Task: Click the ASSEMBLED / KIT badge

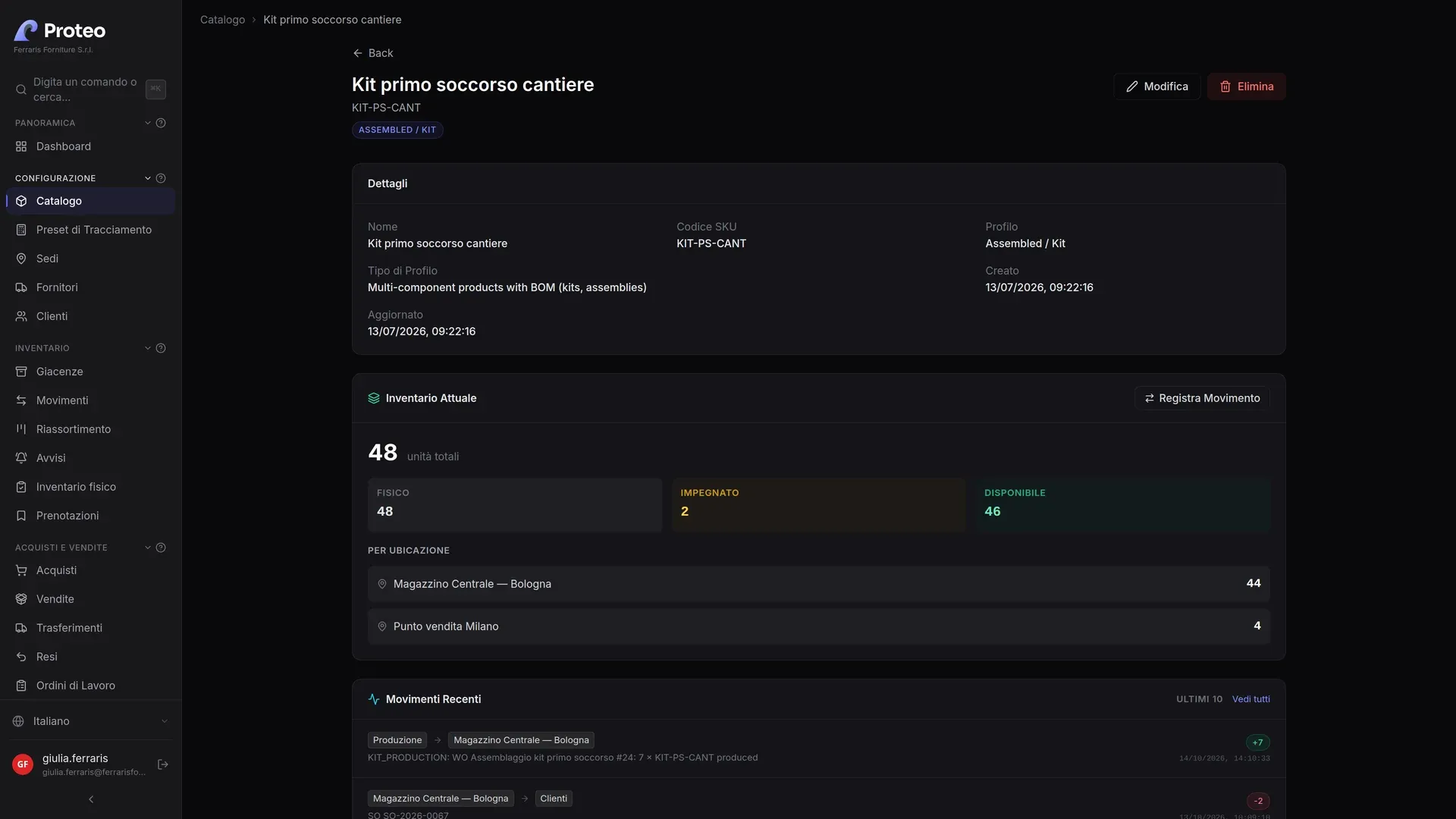Action: (397, 130)
